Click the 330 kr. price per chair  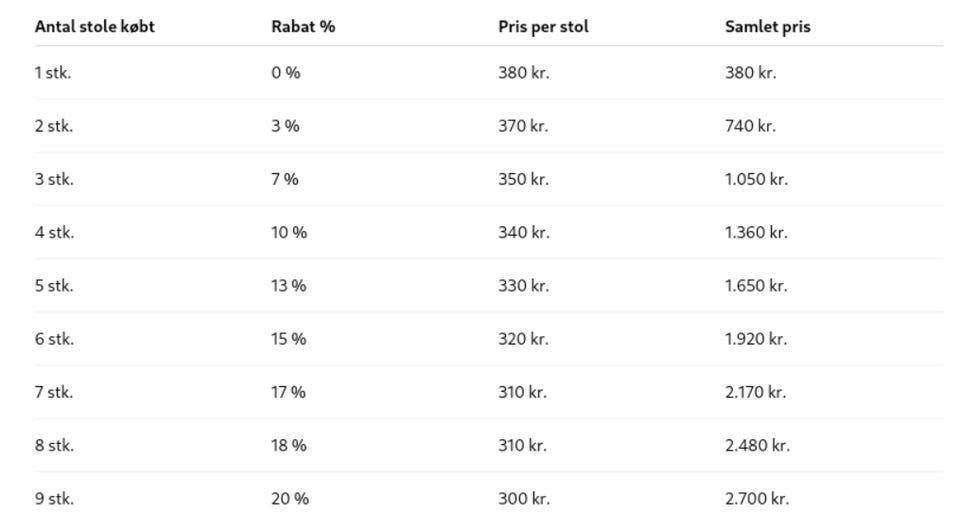pyautogui.click(x=524, y=286)
